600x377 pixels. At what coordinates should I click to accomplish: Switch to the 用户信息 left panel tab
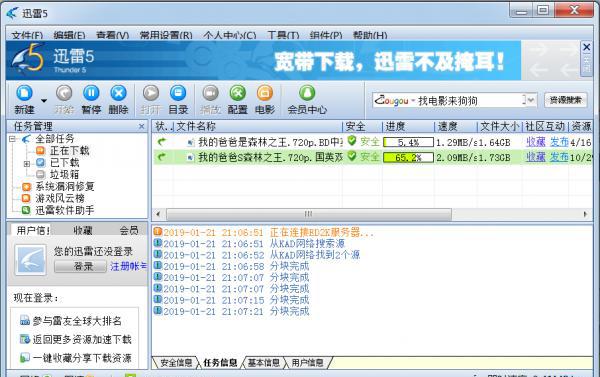(x=32, y=230)
